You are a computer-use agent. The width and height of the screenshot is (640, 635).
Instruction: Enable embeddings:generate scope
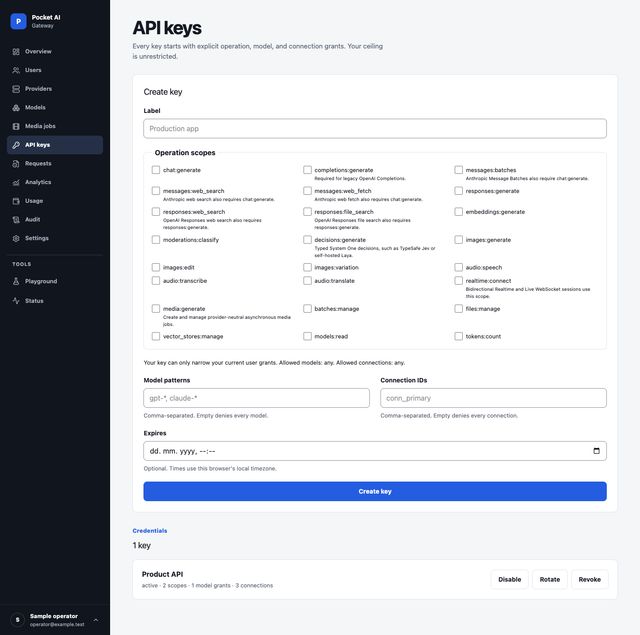pyautogui.click(x=459, y=211)
